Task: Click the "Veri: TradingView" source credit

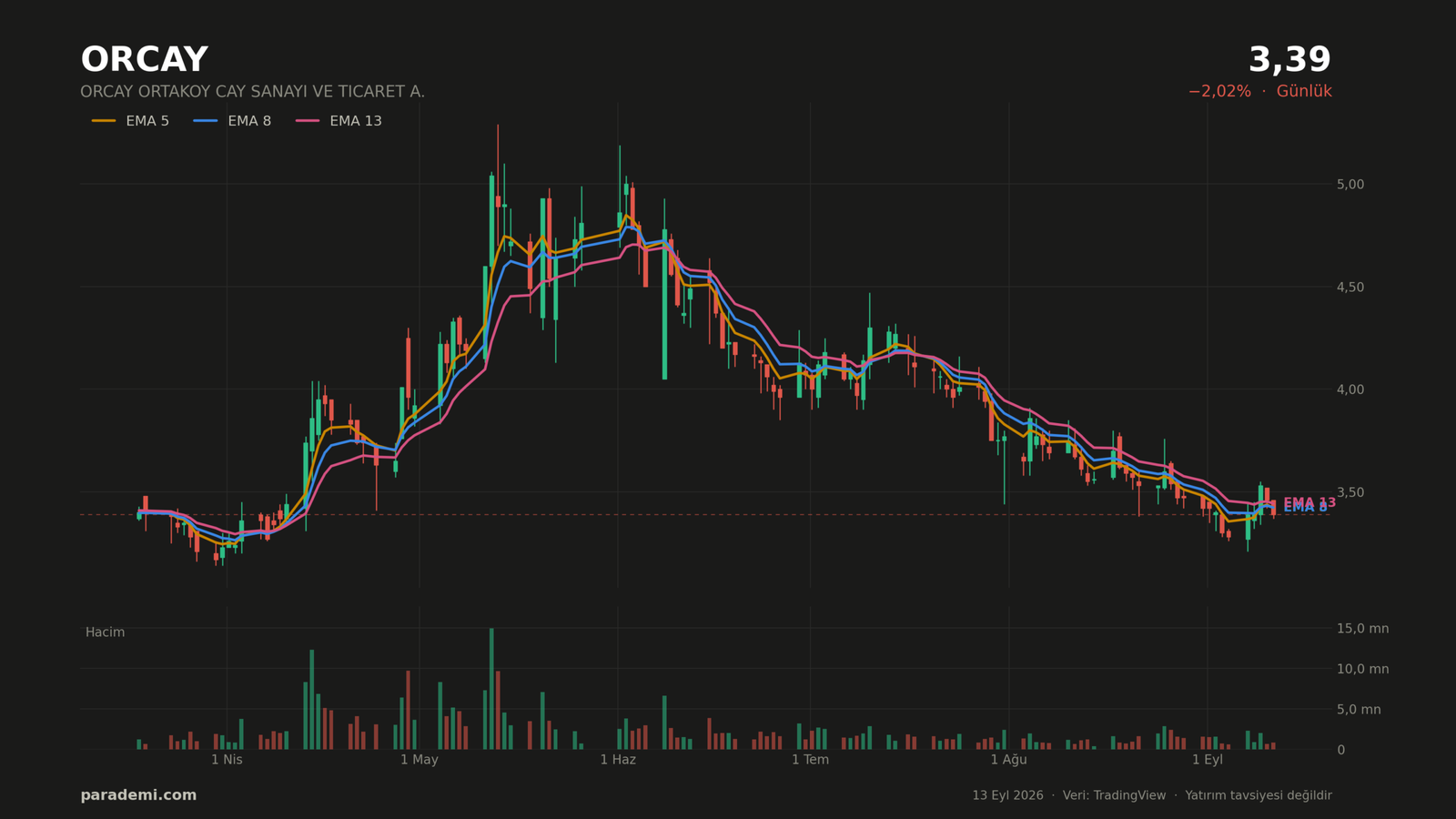Action: tap(1114, 795)
